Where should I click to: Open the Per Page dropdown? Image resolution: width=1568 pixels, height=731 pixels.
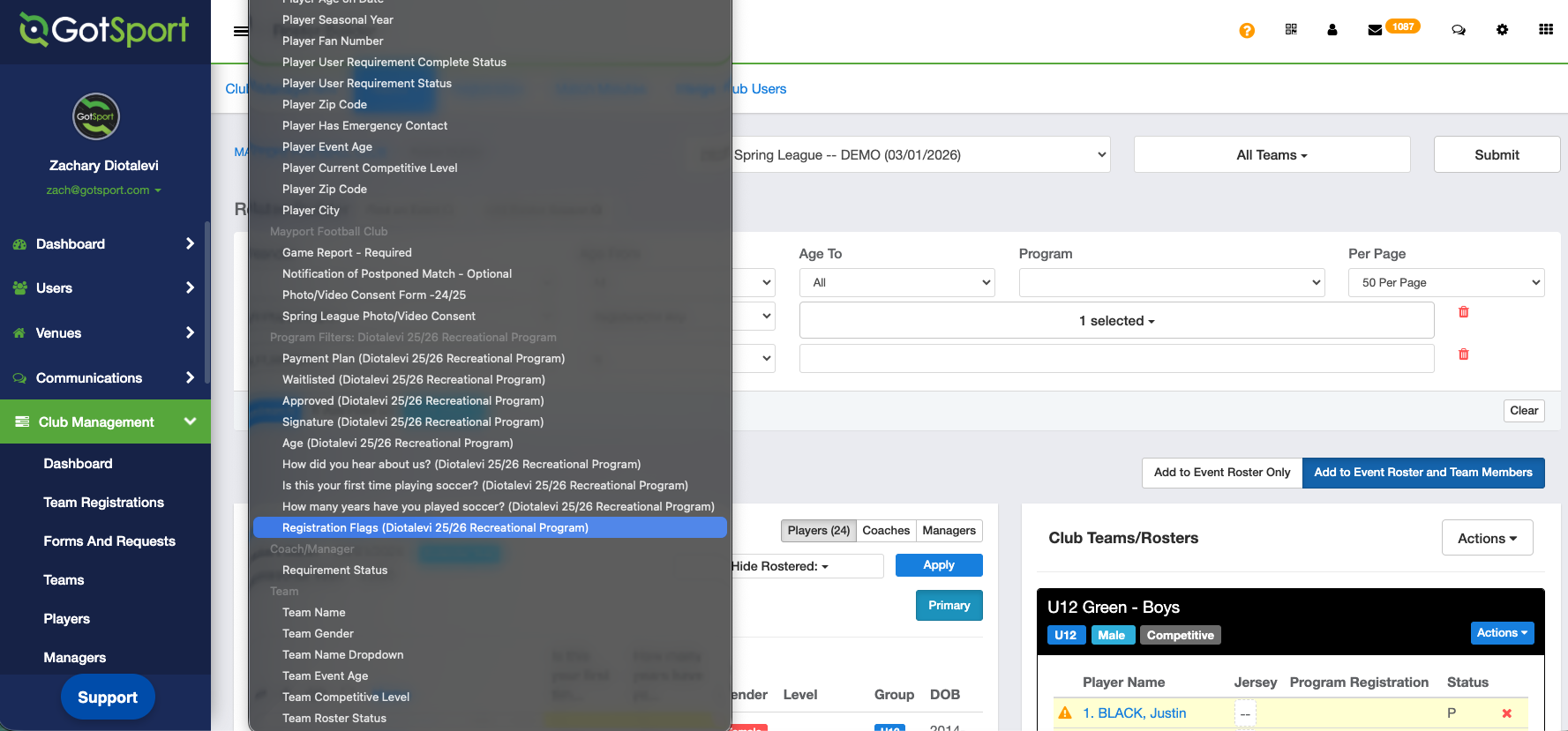coord(1445,283)
